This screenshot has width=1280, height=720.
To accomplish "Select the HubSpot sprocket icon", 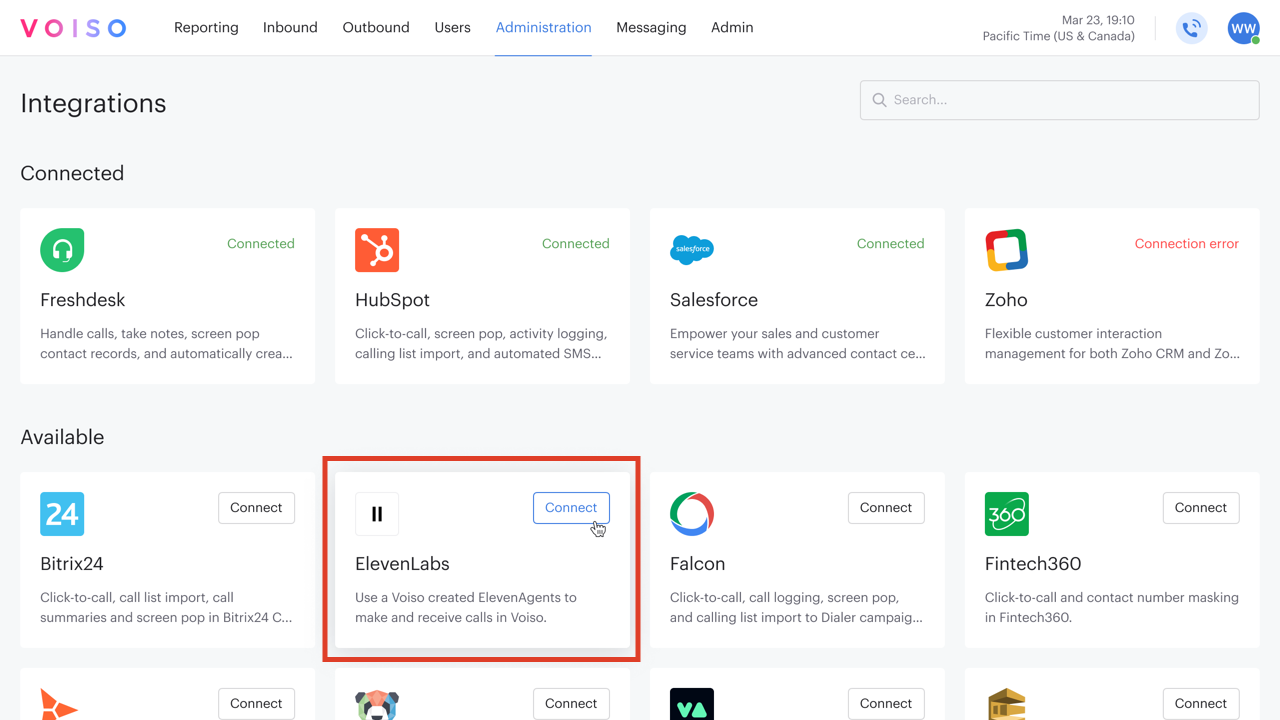I will pyautogui.click(x=377, y=249).
